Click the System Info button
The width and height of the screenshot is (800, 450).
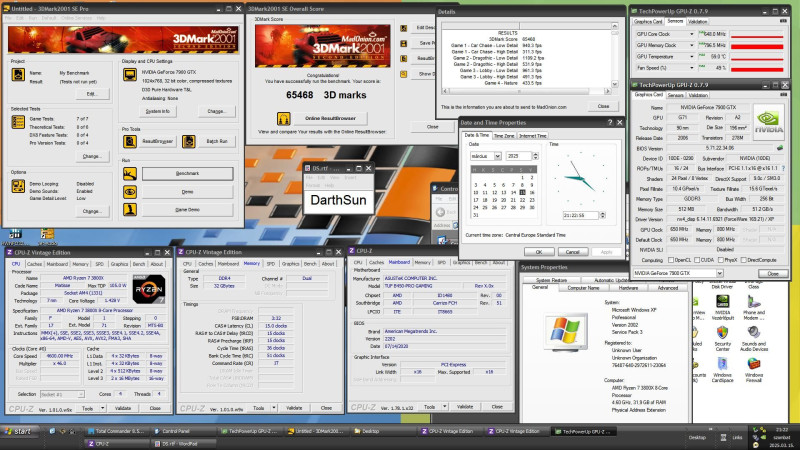[x=158, y=111]
